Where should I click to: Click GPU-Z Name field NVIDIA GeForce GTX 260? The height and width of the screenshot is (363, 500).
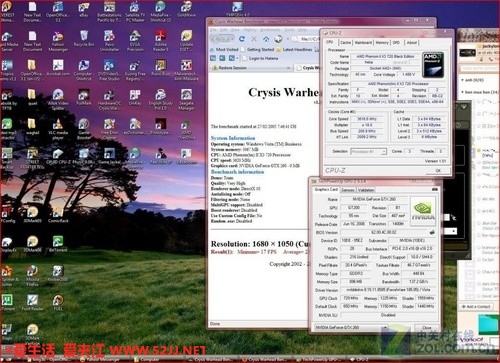click(x=374, y=199)
